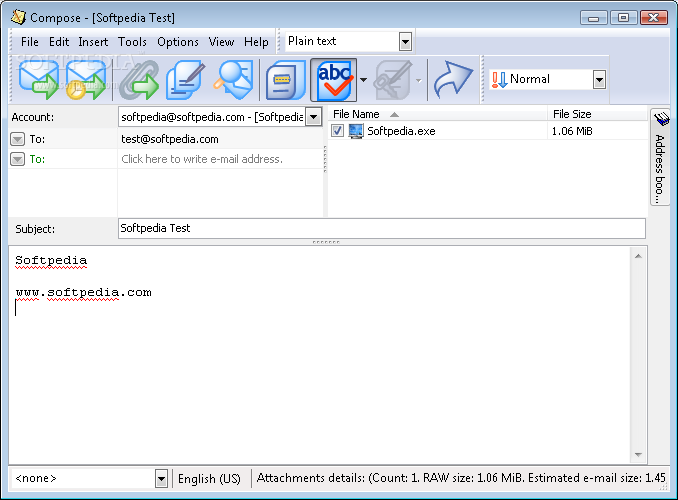Click the Subject: label

click(x=35, y=229)
